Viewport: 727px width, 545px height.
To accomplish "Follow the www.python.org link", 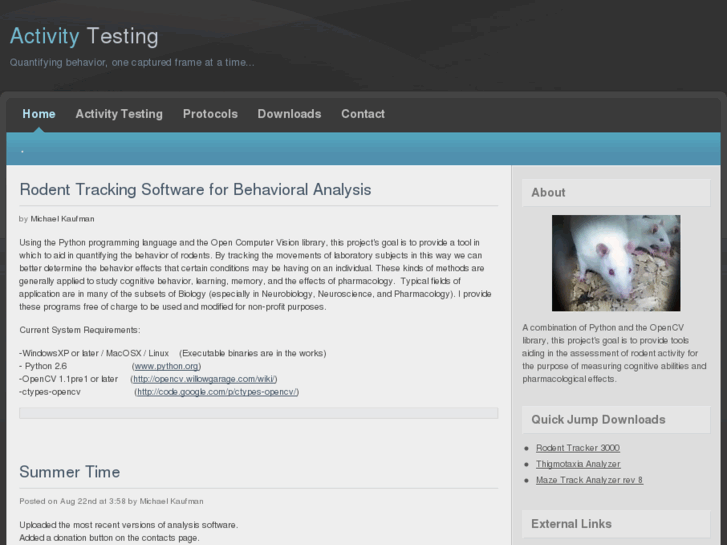I will (167, 366).
